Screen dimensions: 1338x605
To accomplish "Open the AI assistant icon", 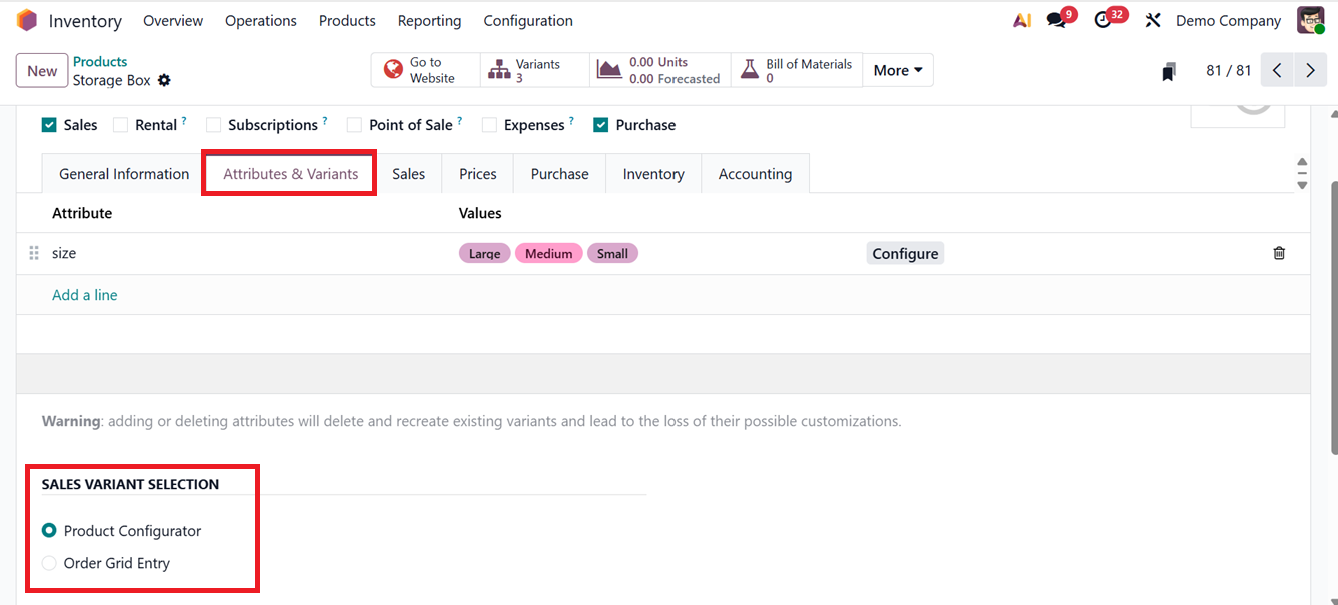I will point(1021,19).
